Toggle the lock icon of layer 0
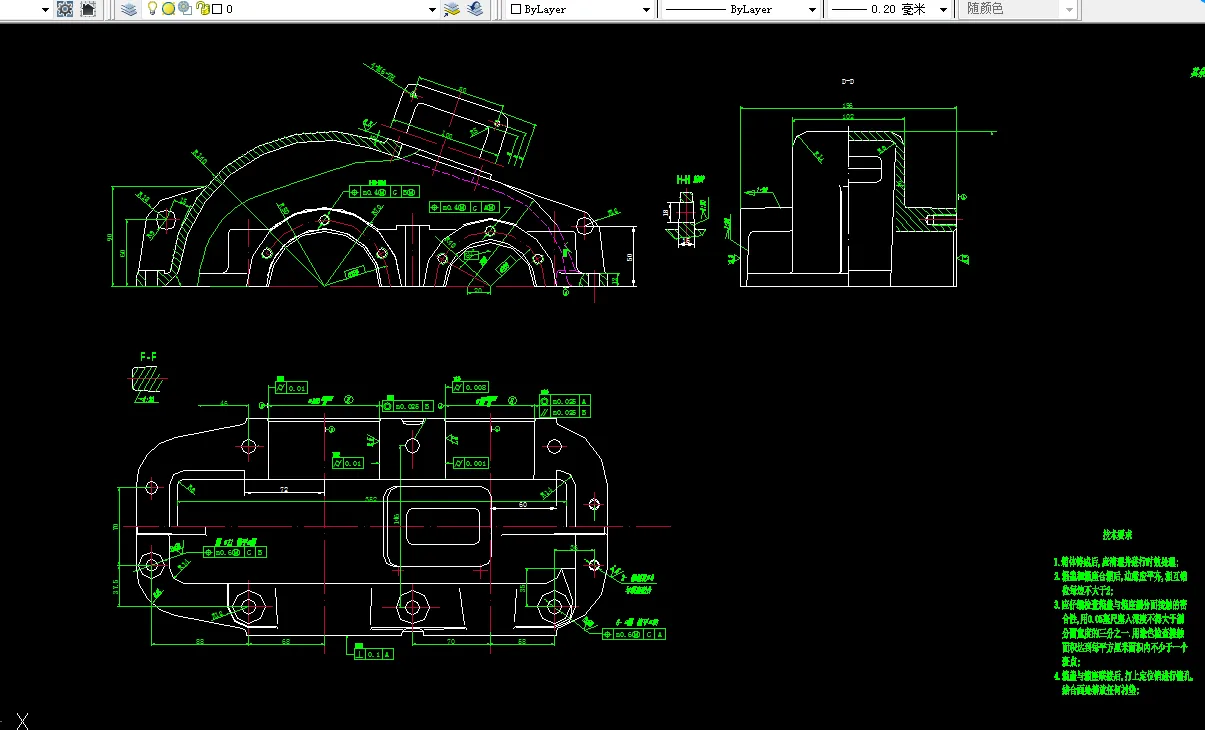Image resolution: width=1205 pixels, height=730 pixels. coord(203,9)
